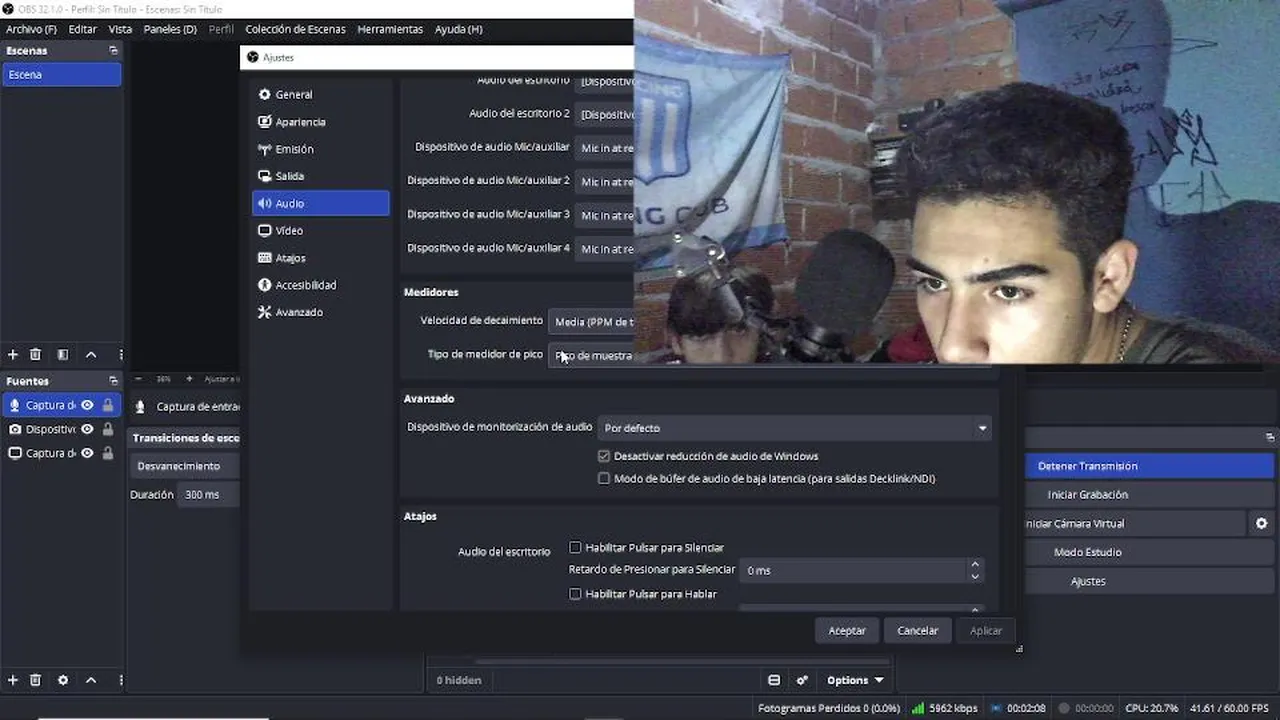Open source properties with the Fuentes gear icon
Image resolution: width=1280 pixels, height=720 pixels.
pyautogui.click(x=63, y=680)
